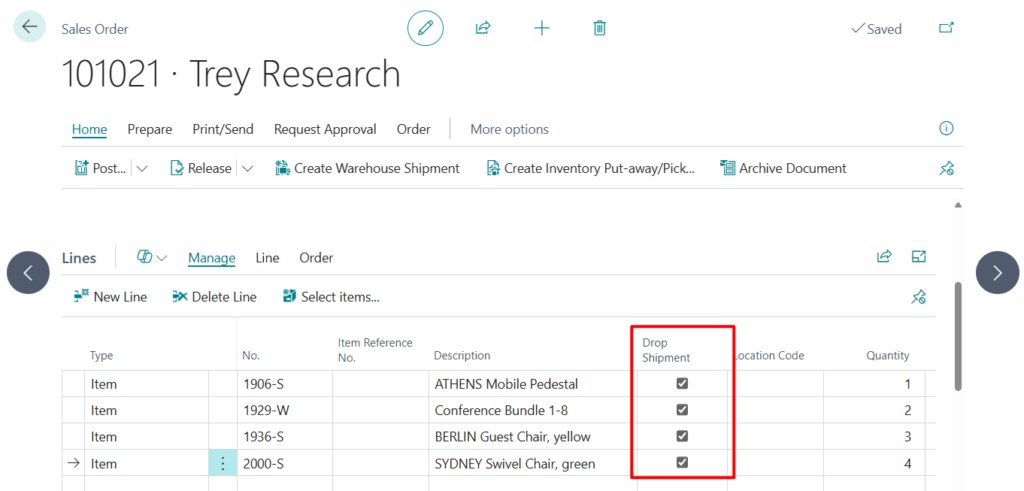Pin the Lines action bar

coord(918,297)
